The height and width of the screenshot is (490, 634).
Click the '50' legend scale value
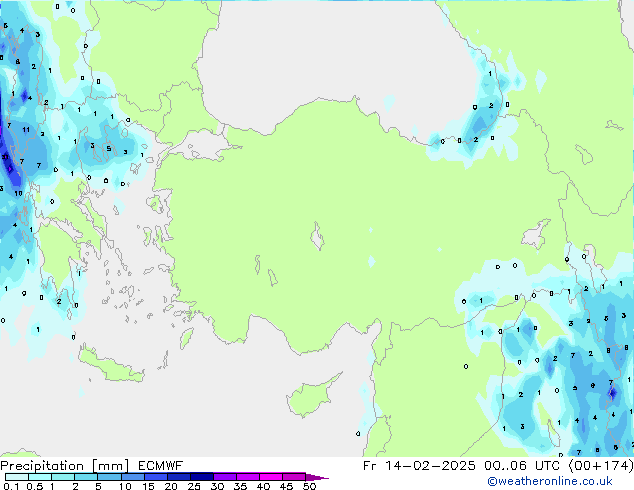click(309, 486)
